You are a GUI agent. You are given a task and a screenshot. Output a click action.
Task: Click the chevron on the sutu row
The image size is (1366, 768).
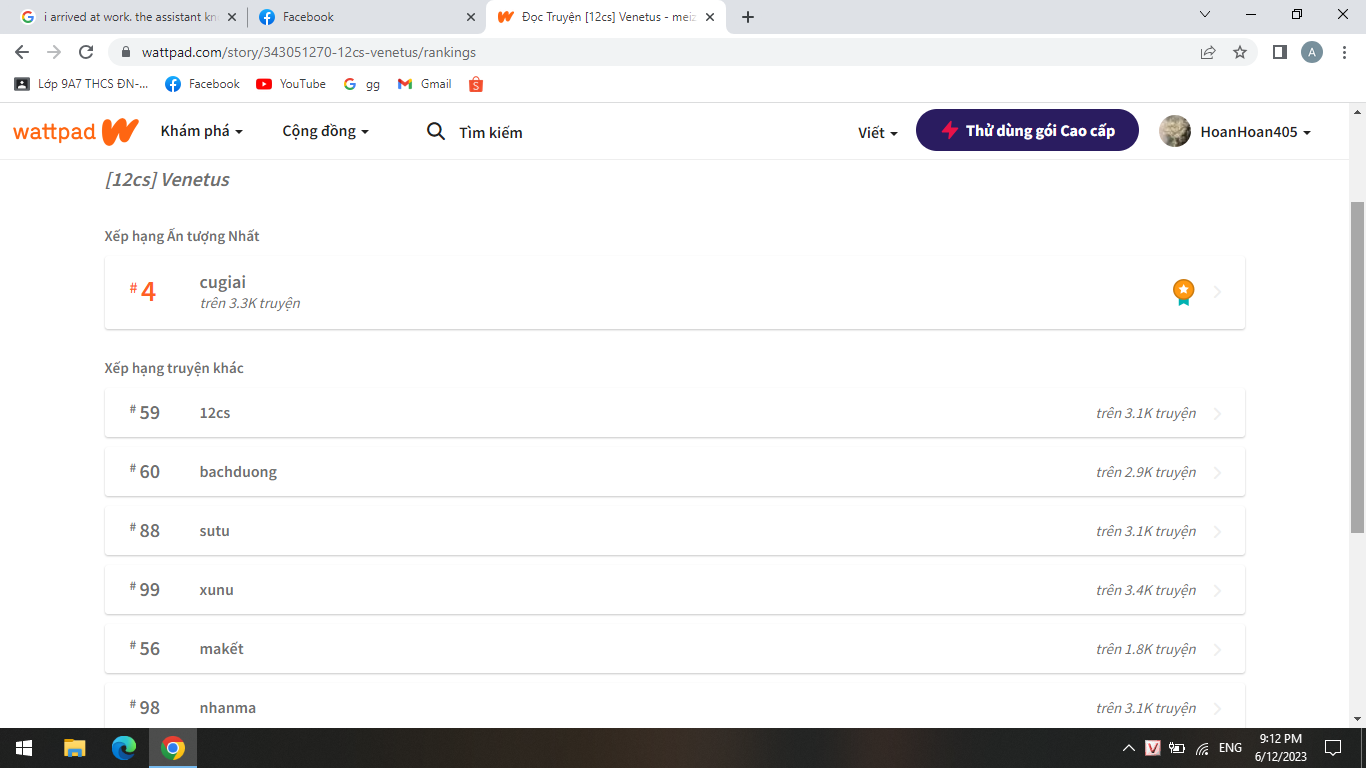click(x=1217, y=532)
